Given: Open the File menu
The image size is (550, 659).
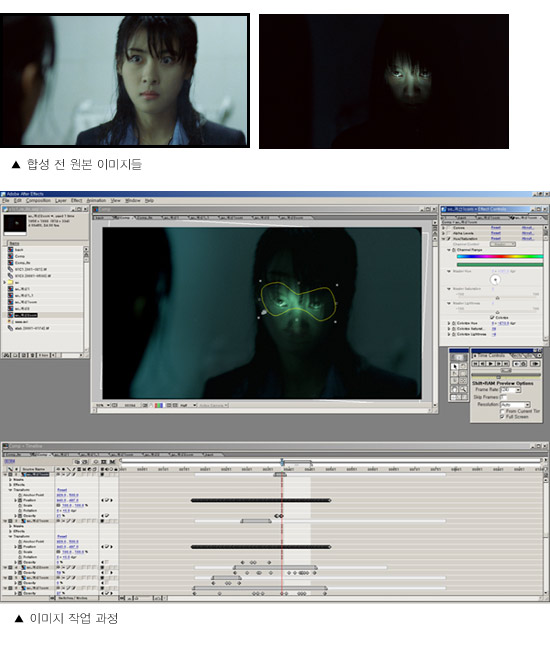Looking at the screenshot, I should [5, 200].
